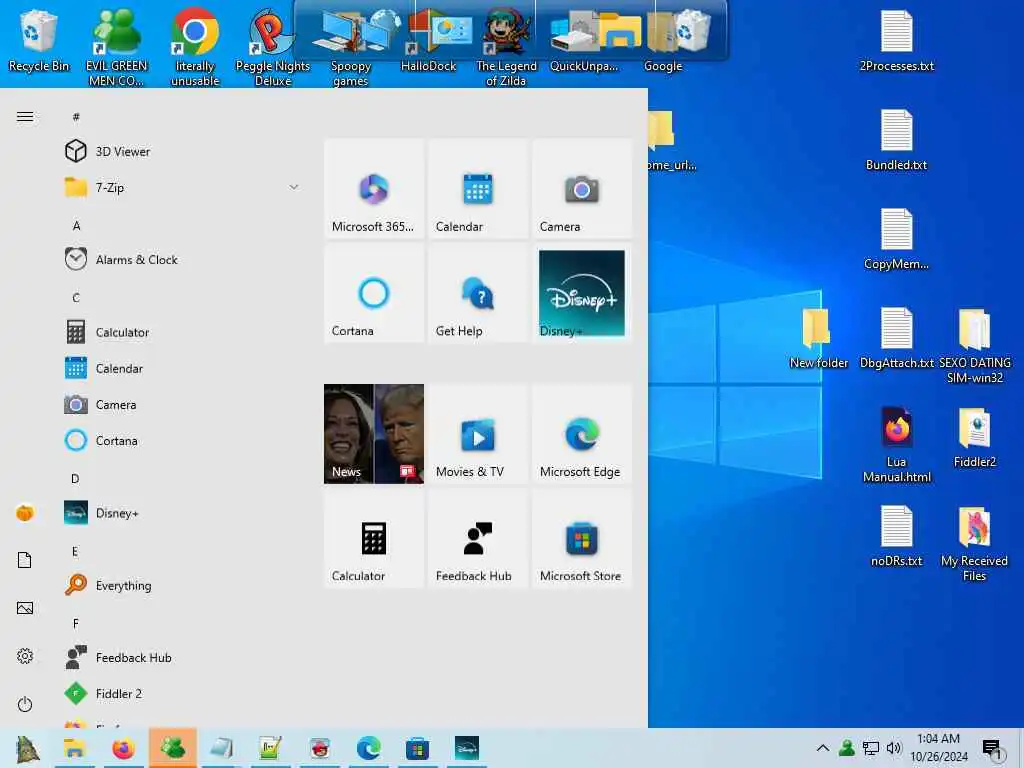The width and height of the screenshot is (1024, 768).
Task: Jump to the letter A section header
Action: [76, 226]
